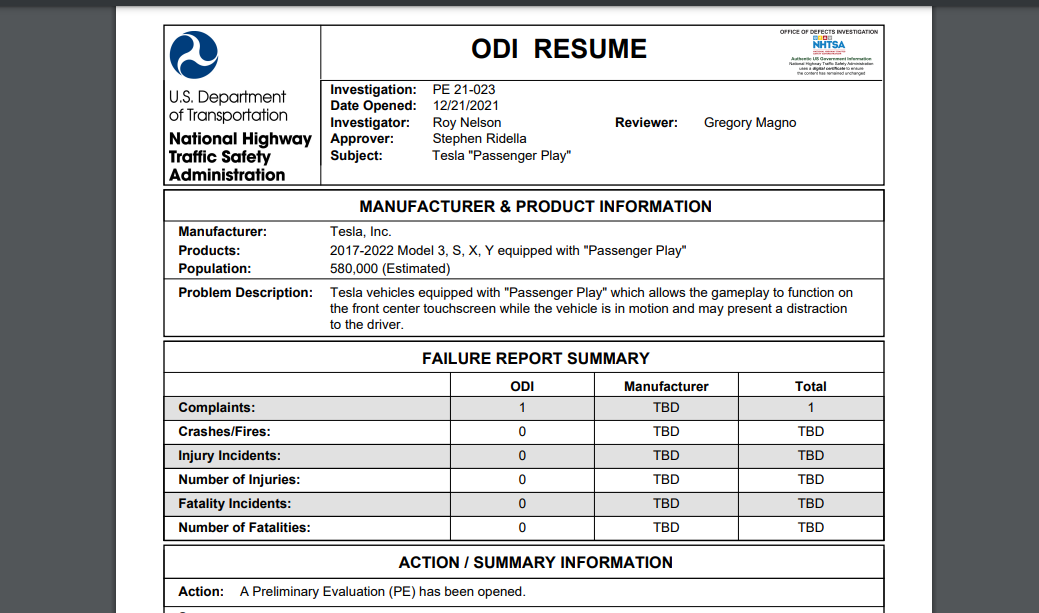Select investigator name 'Roy Nelson'
Screen dimensions: 1039x613
tap(467, 123)
